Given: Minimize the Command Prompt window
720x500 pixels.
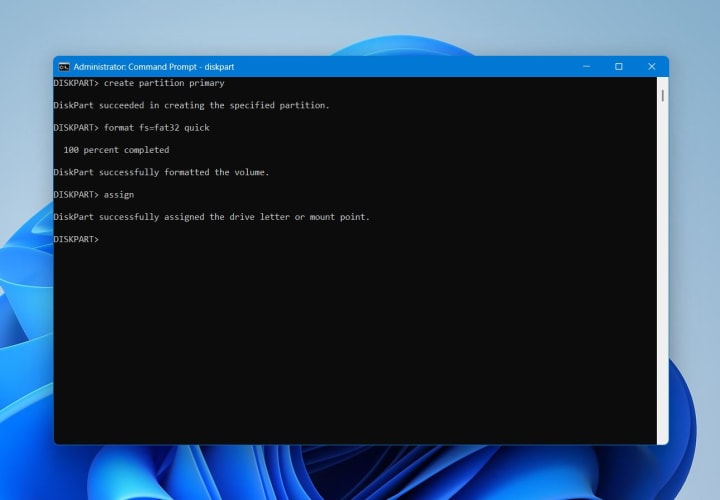Looking at the screenshot, I should (586, 67).
